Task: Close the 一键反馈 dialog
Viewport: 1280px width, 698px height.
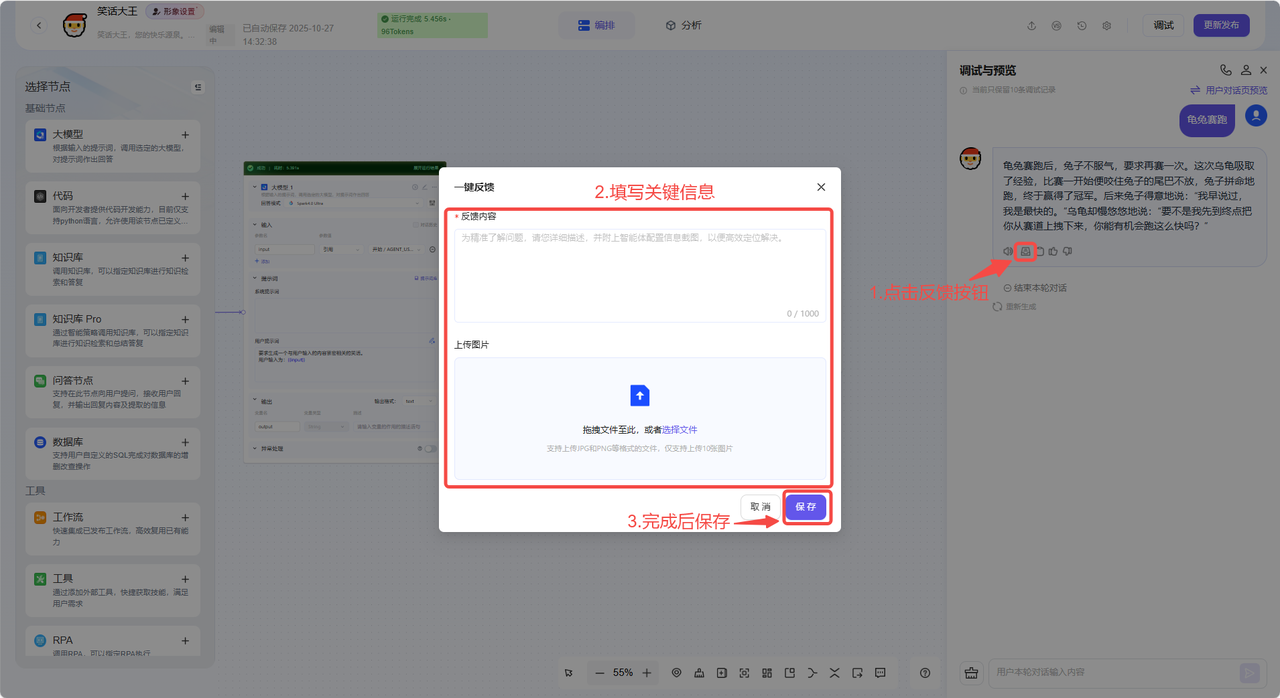Action: pos(821,187)
